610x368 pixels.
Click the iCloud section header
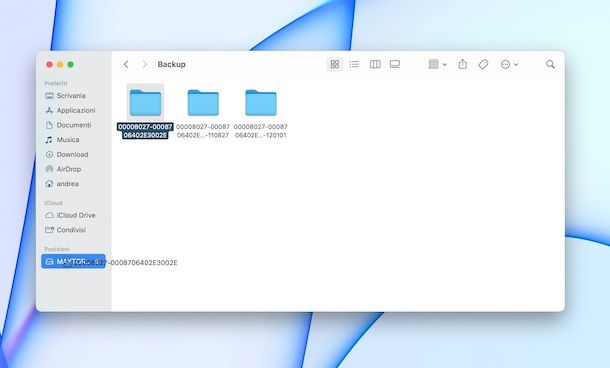point(53,203)
